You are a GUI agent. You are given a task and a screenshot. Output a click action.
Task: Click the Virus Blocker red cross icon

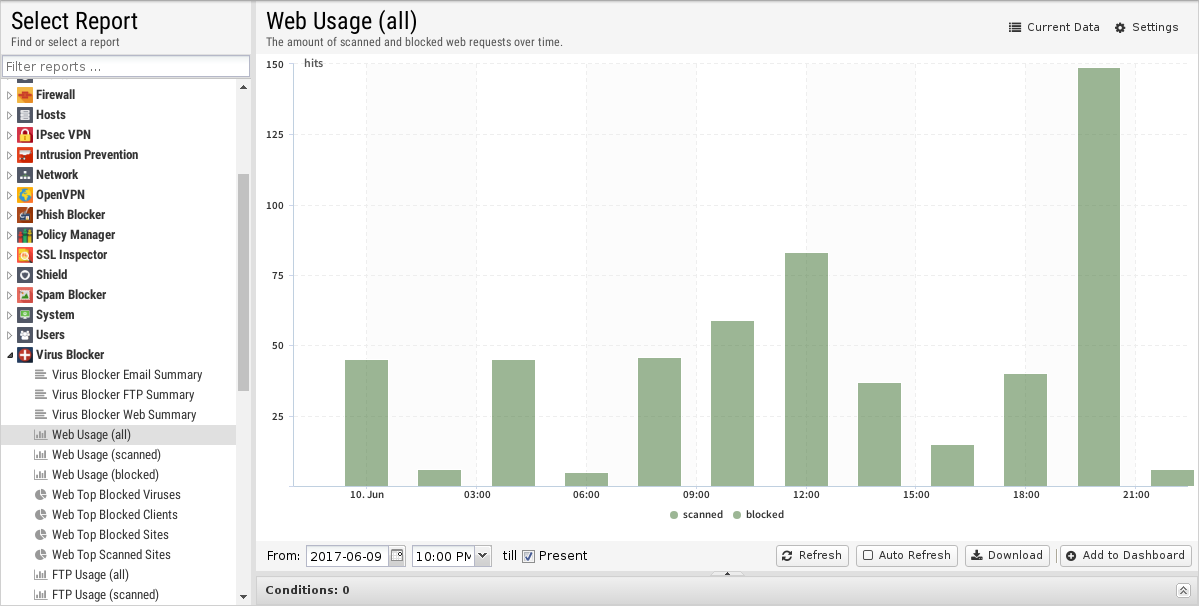24,355
